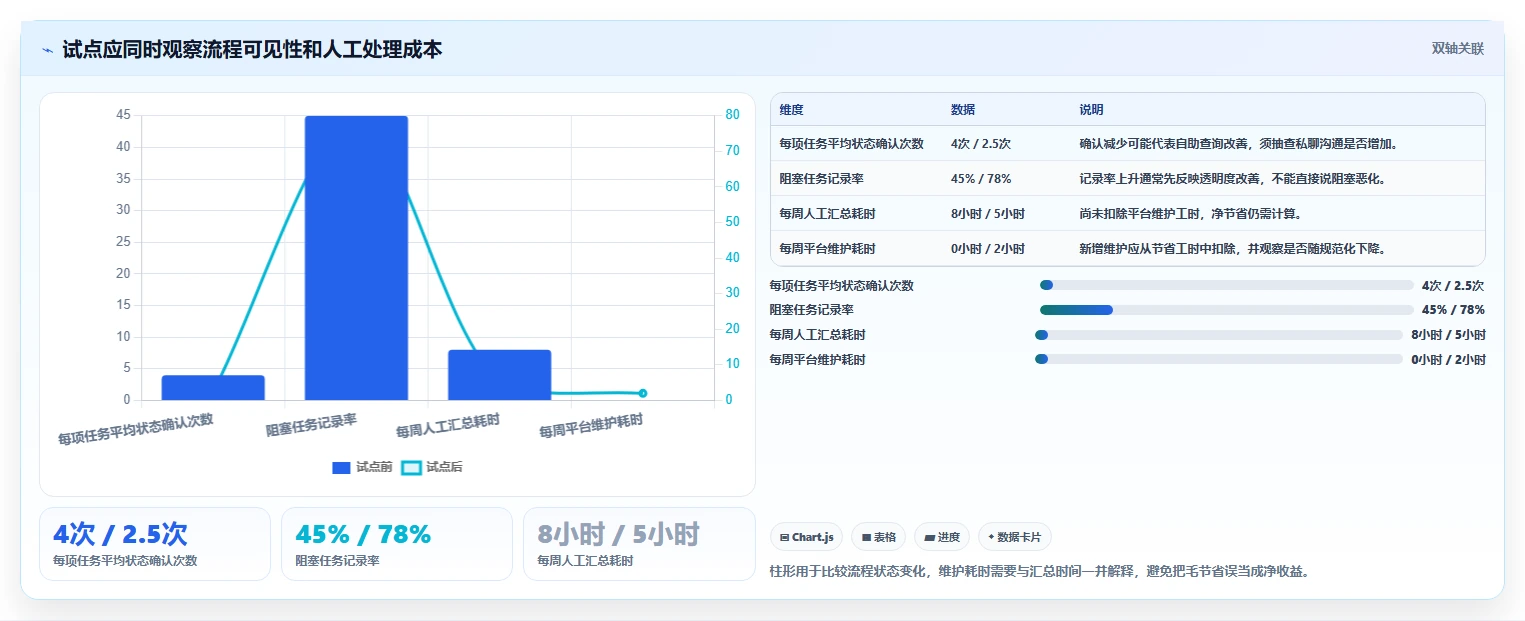Click the 数据卡片 chip
The height and width of the screenshot is (621, 1525).
pos(1014,537)
